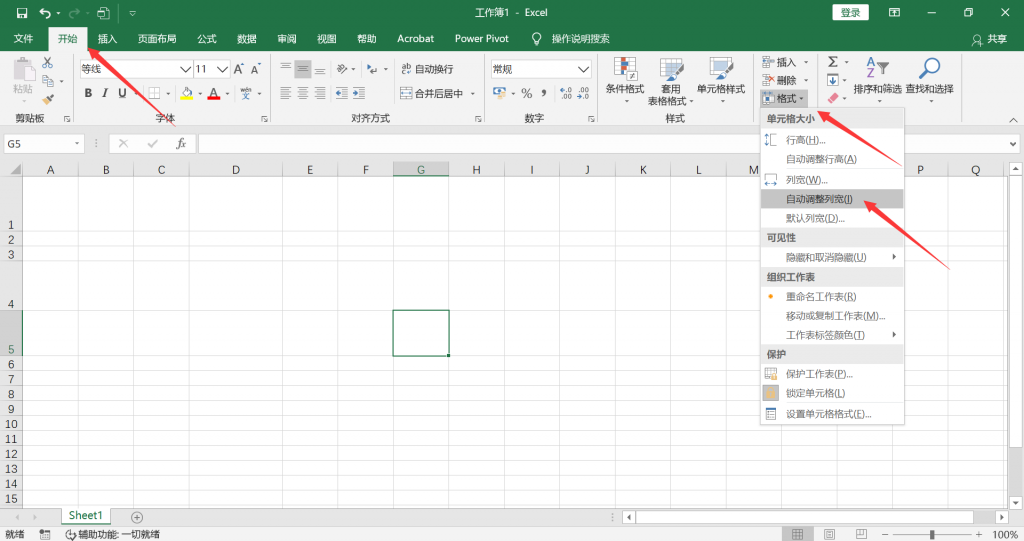1024x541 pixels.
Task: Select Rename Sheet (重命名工作表) menu item
Action: click(832, 297)
